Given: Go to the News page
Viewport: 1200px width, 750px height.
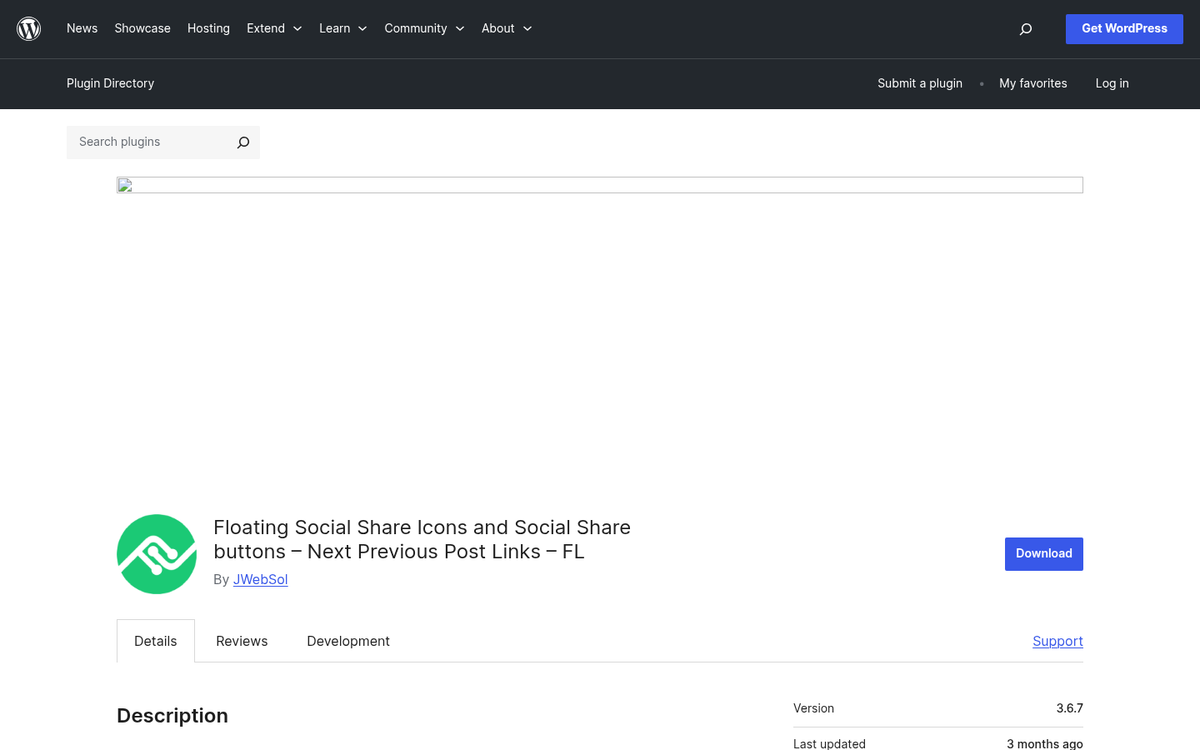Looking at the screenshot, I should (82, 29).
